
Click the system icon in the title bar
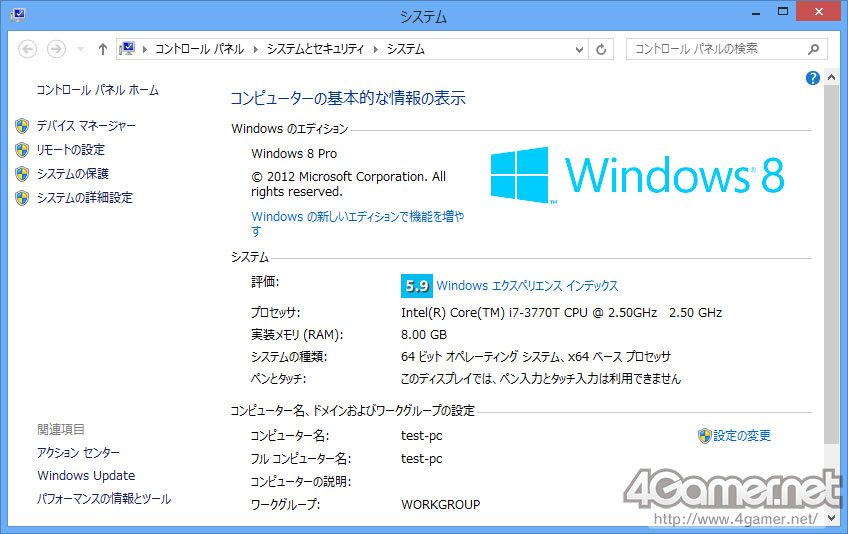[12, 15]
